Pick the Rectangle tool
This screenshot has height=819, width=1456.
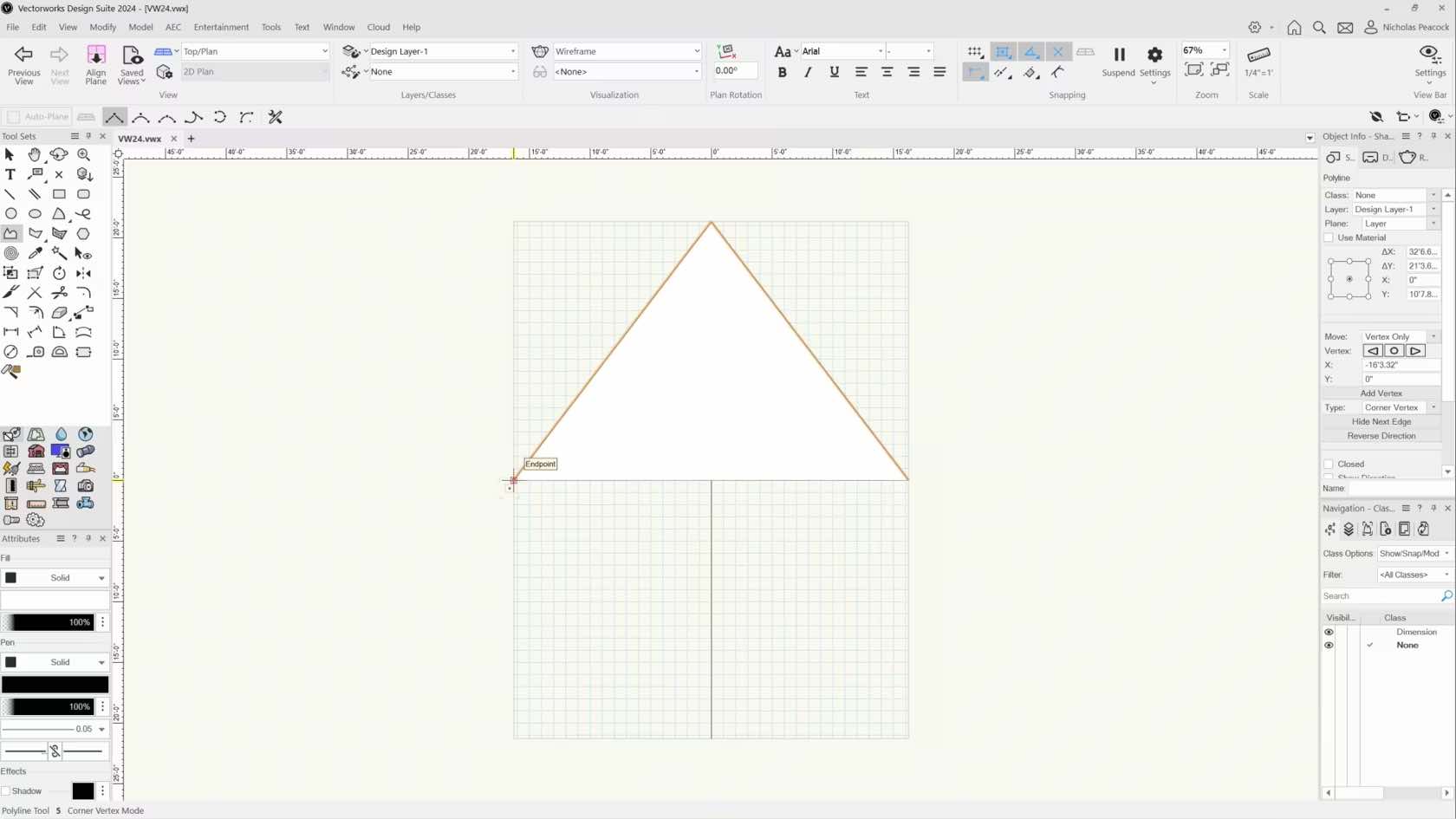(59, 194)
